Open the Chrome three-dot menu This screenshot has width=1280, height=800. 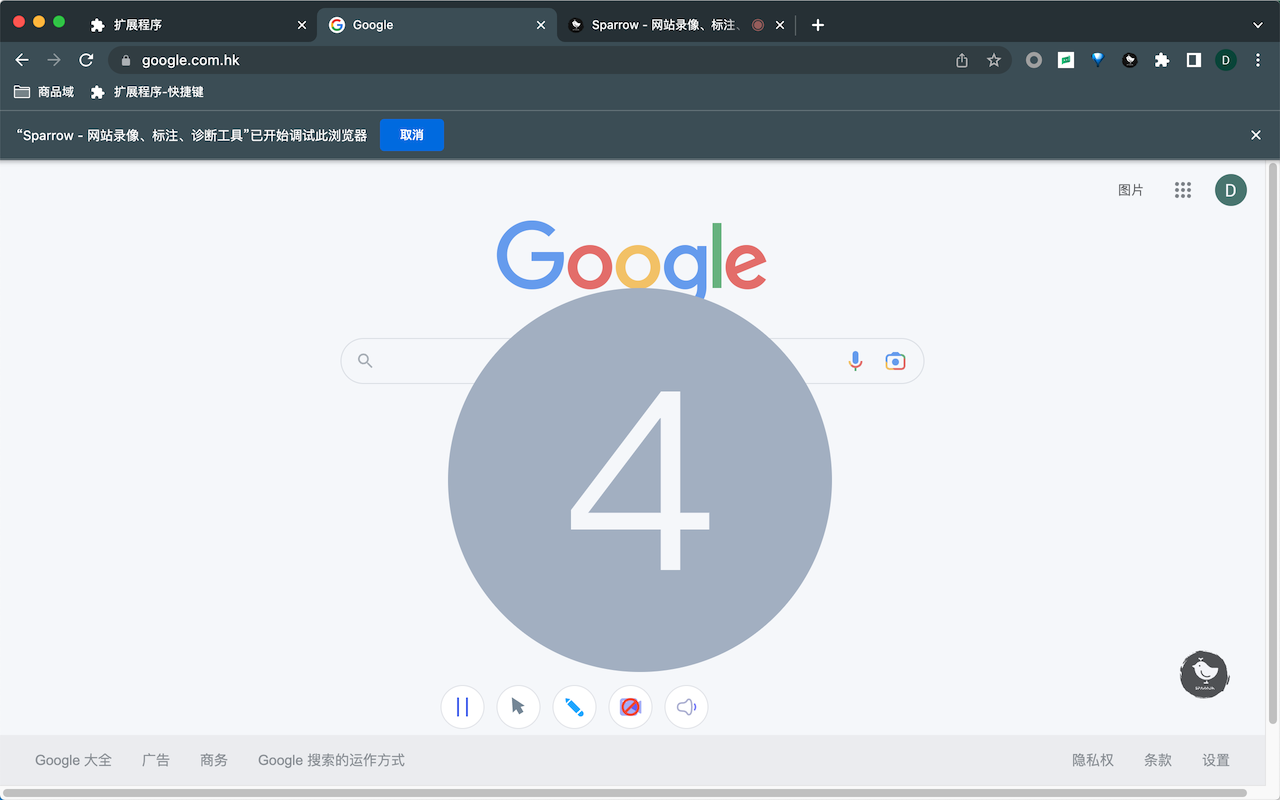click(1258, 60)
